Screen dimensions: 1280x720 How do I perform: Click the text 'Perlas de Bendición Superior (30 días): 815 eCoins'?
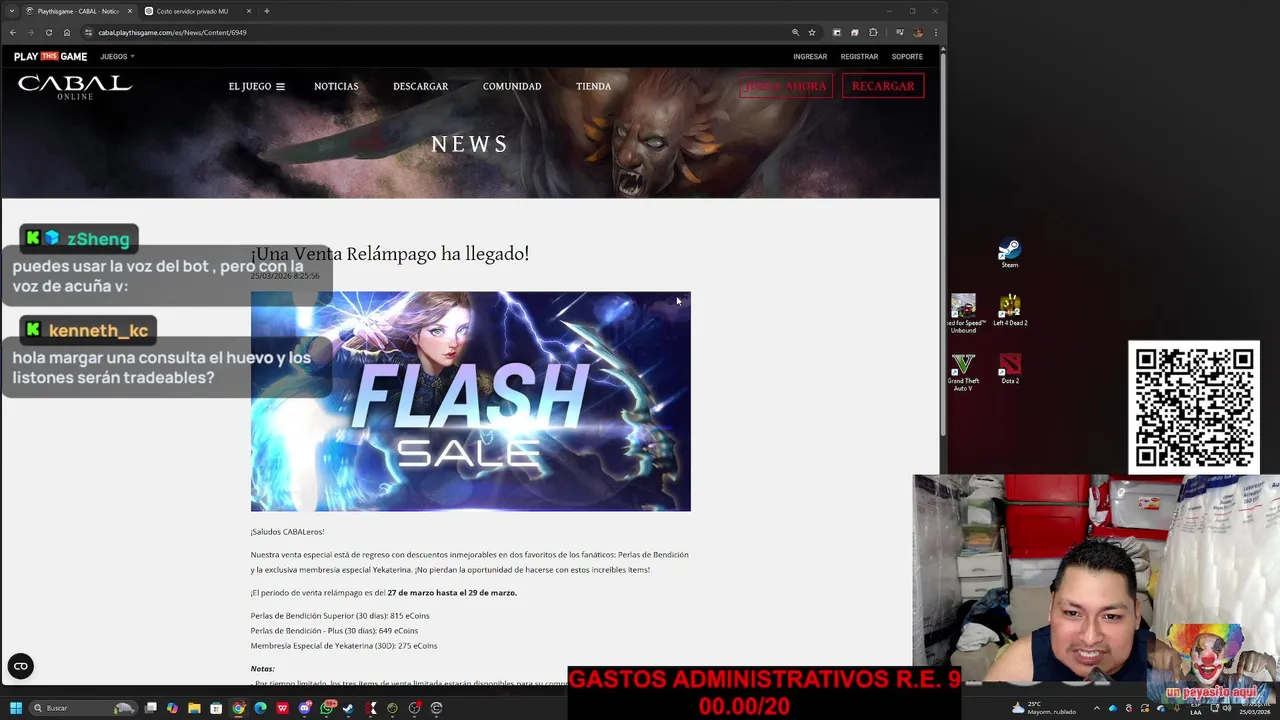coord(340,616)
